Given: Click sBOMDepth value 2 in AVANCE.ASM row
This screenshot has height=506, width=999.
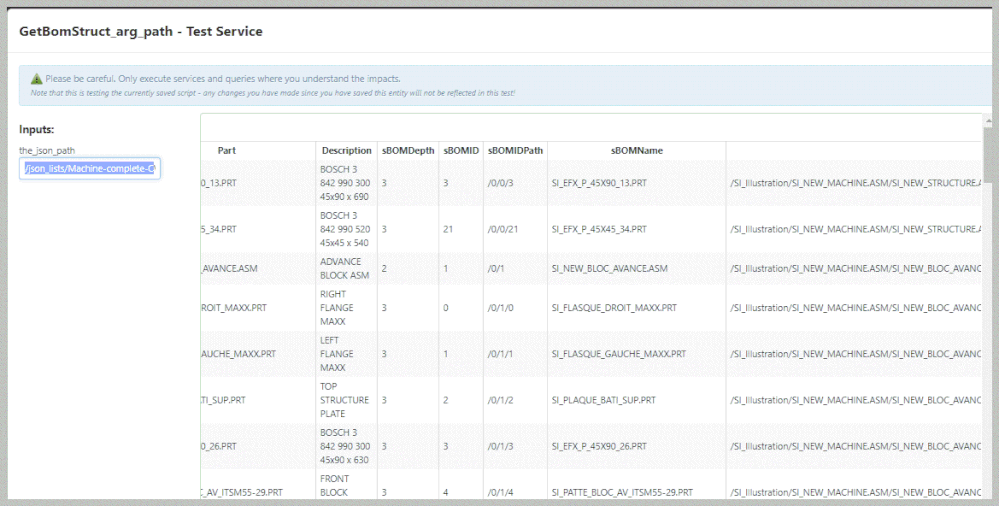Looking at the screenshot, I should pyautogui.click(x=384, y=268).
